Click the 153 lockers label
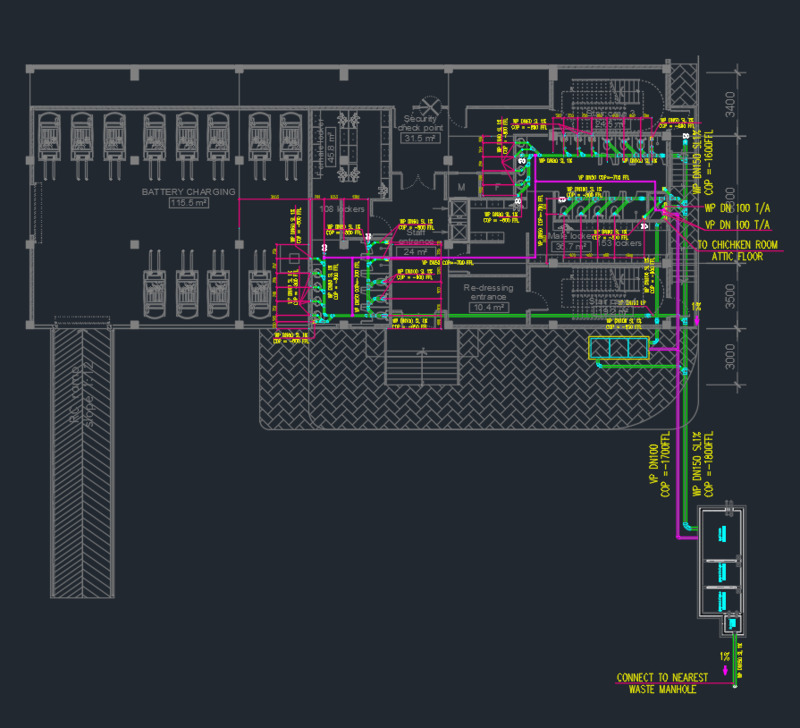 click(x=619, y=243)
